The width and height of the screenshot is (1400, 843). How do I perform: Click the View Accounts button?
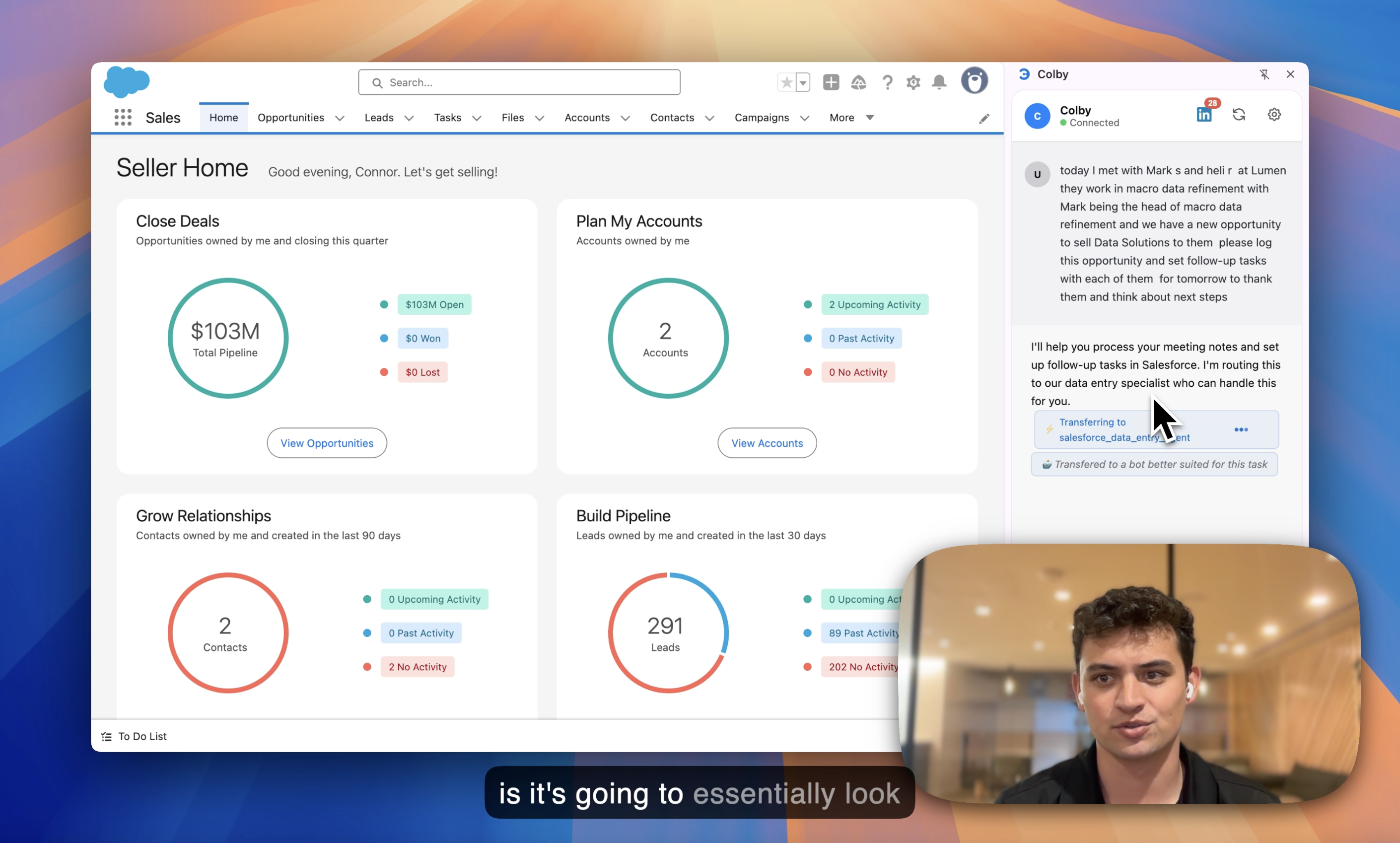click(x=767, y=443)
